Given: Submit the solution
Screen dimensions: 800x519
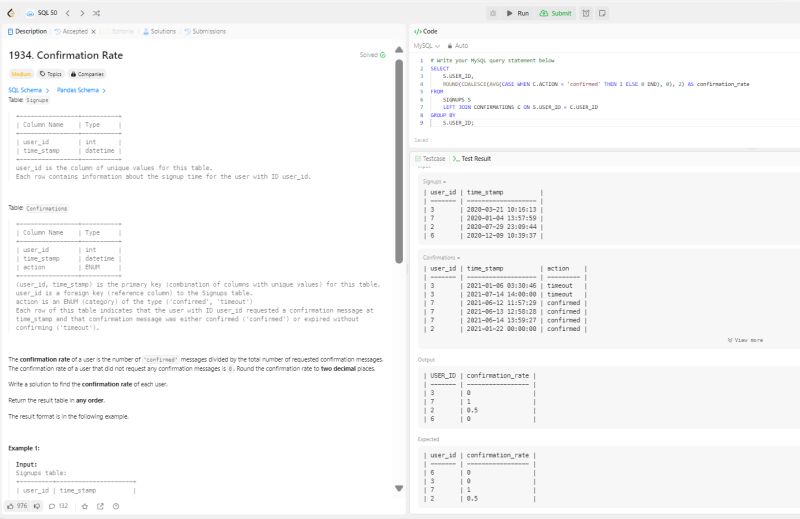Looking at the screenshot, I should [x=556, y=13].
